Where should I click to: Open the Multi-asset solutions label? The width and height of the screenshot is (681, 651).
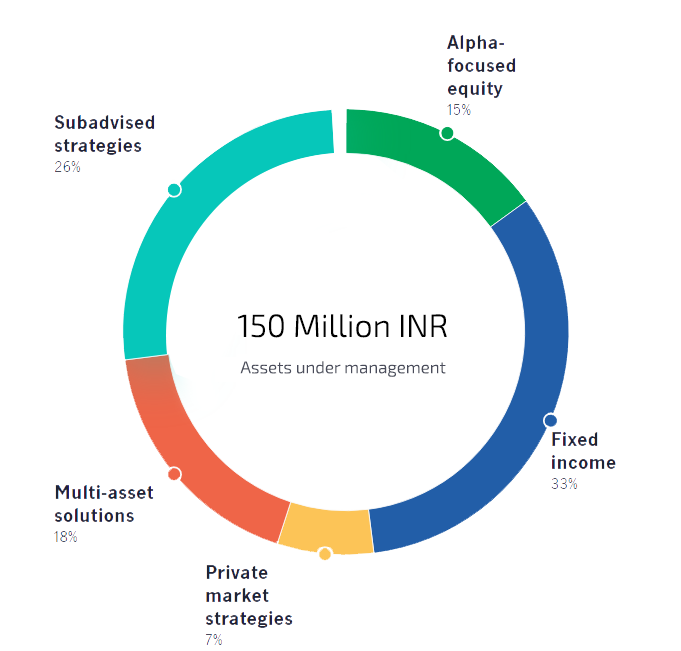point(94,504)
